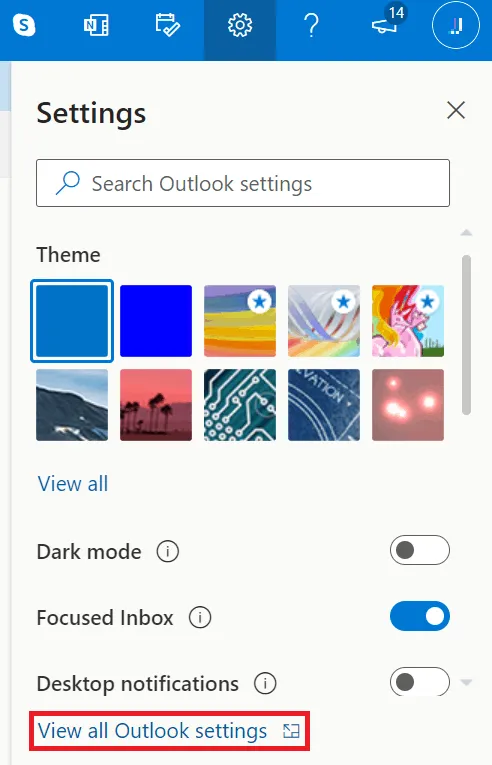Open the OneNote feed icon

pyautogui.click(x=96, y=24)
